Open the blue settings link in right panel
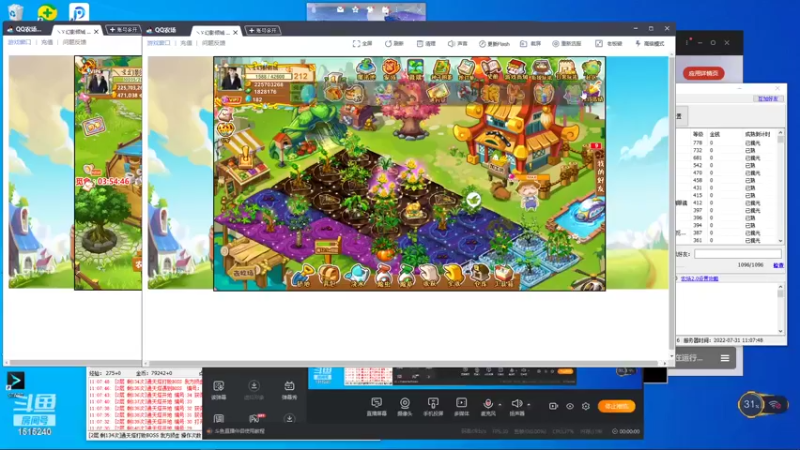The height and width of the screenshot is (450, 800). [x=699, y=279]
